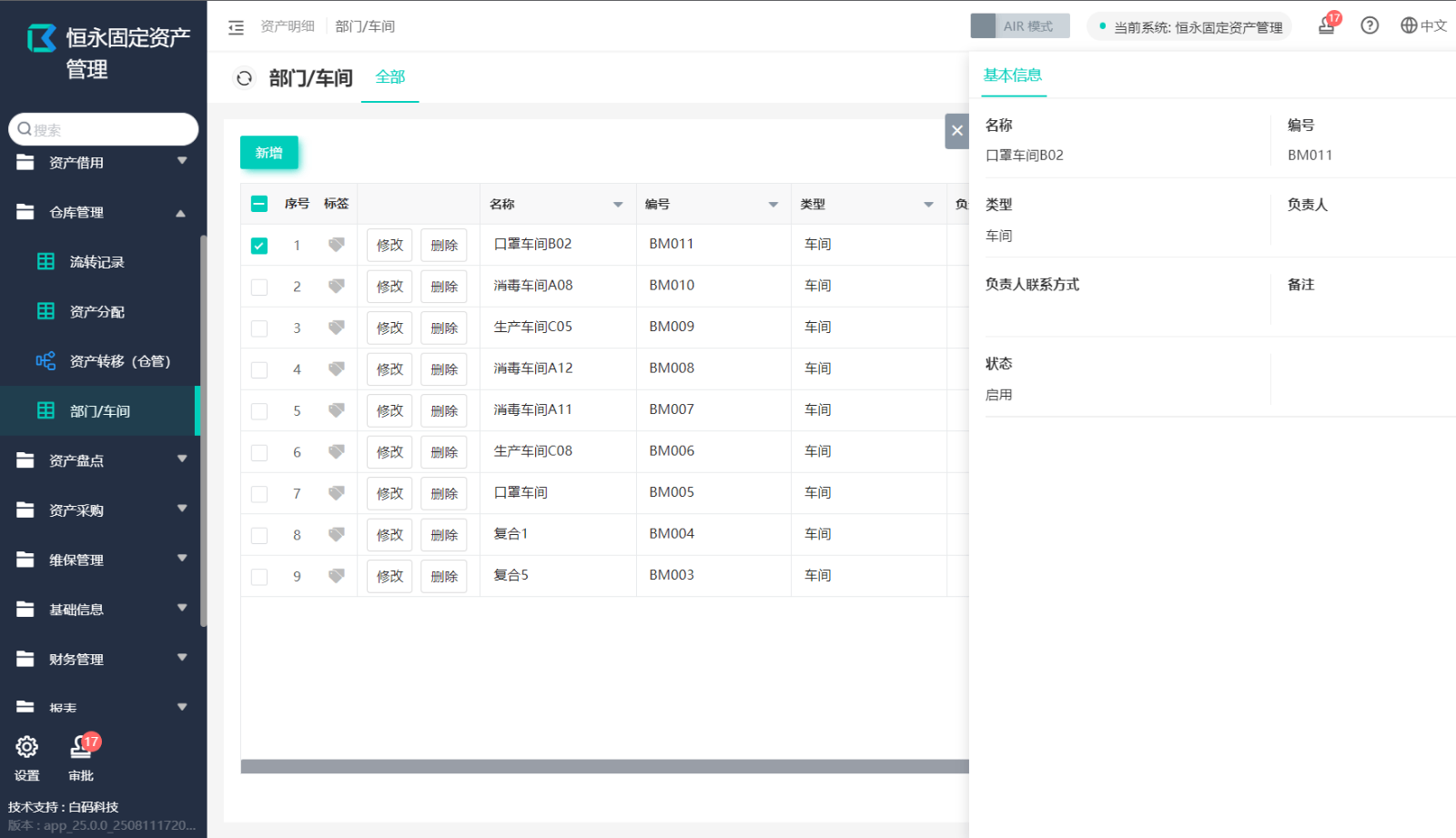Viewport: 1456px width, 838px height.
Task: Open 设置 gear icon in sidebar
Action: pyautogui.click(x=27, y=747)
